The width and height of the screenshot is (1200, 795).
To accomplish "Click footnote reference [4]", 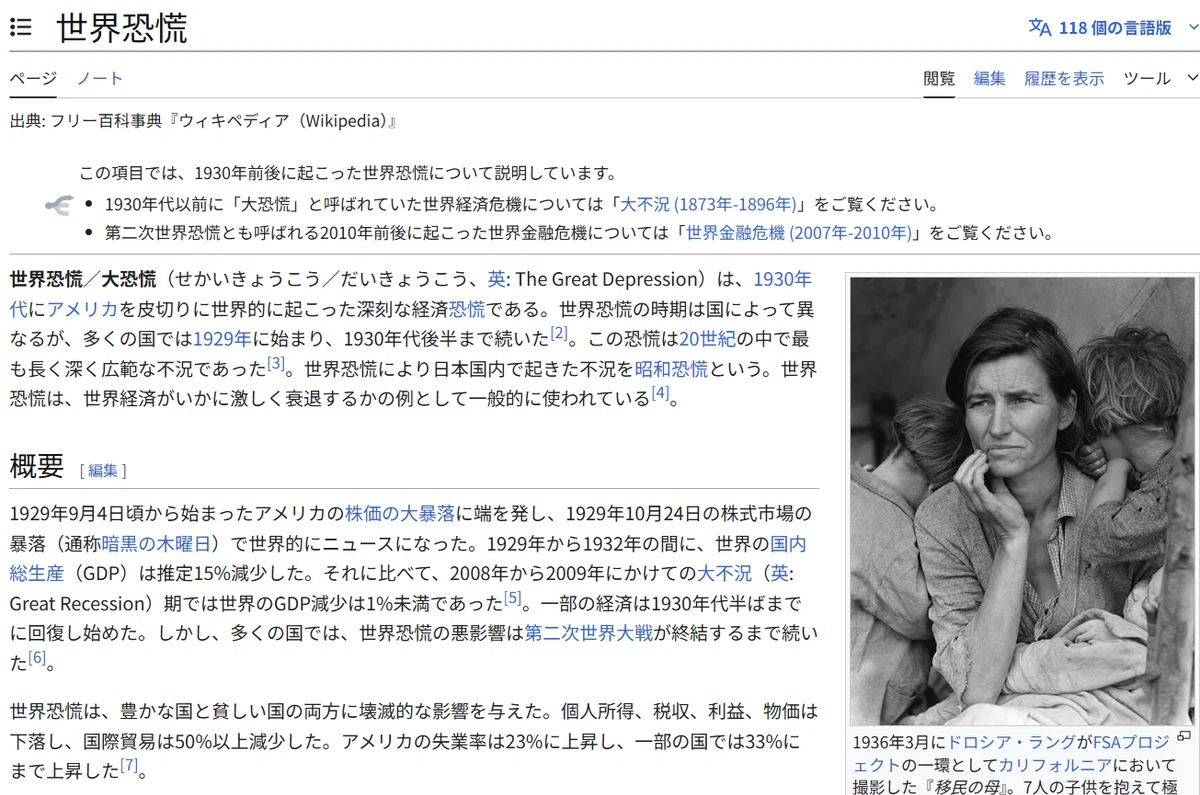I will 660,393.
